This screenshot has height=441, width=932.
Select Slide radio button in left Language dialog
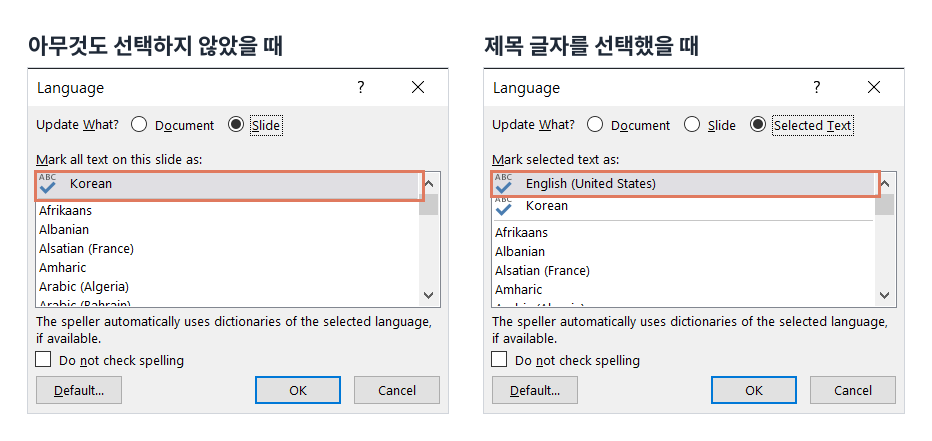pyautogui.click(x=236, y=125)
